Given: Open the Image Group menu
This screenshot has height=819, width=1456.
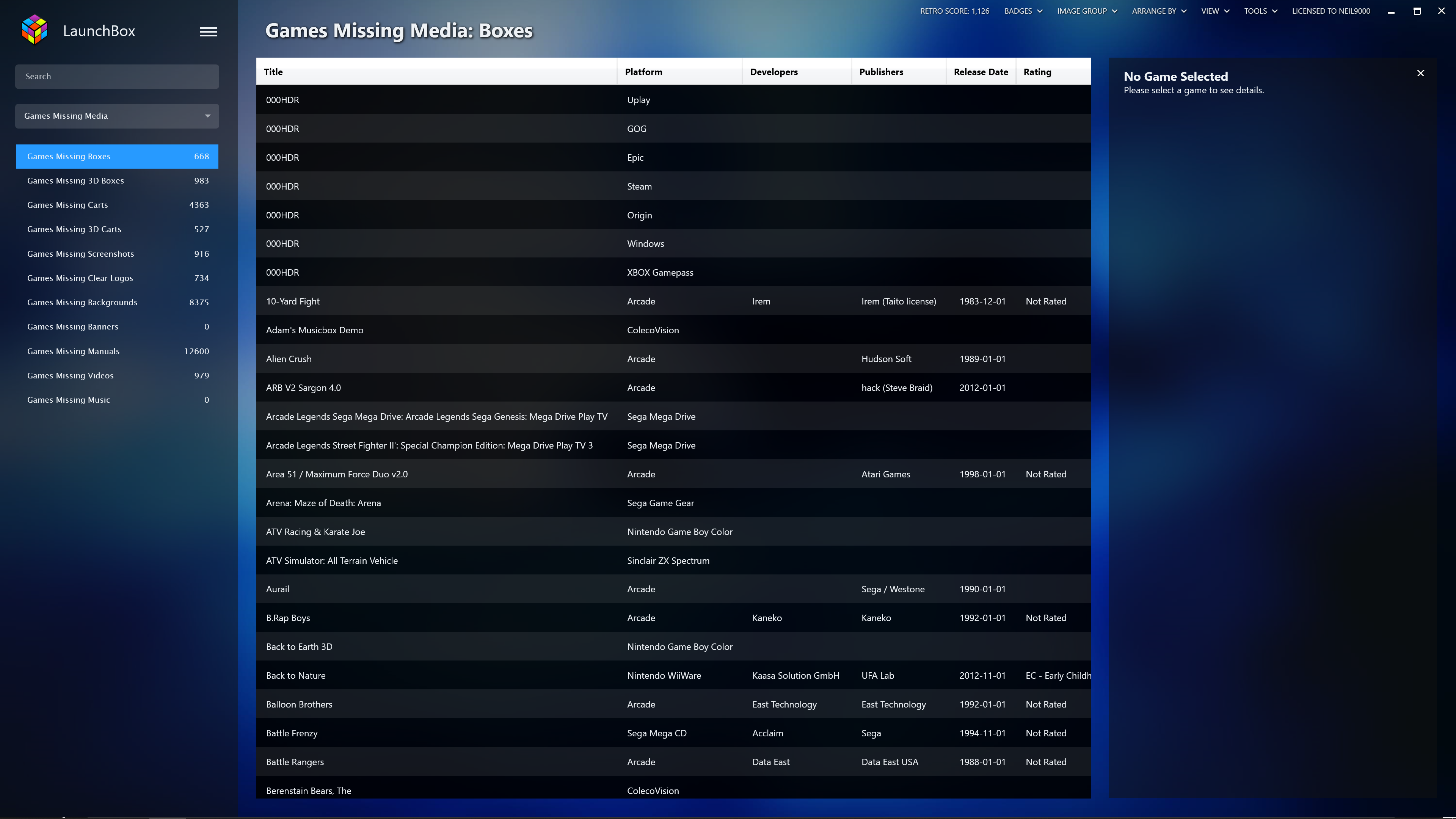Looking at the screenshot, I should click(x=1087, y=11).
